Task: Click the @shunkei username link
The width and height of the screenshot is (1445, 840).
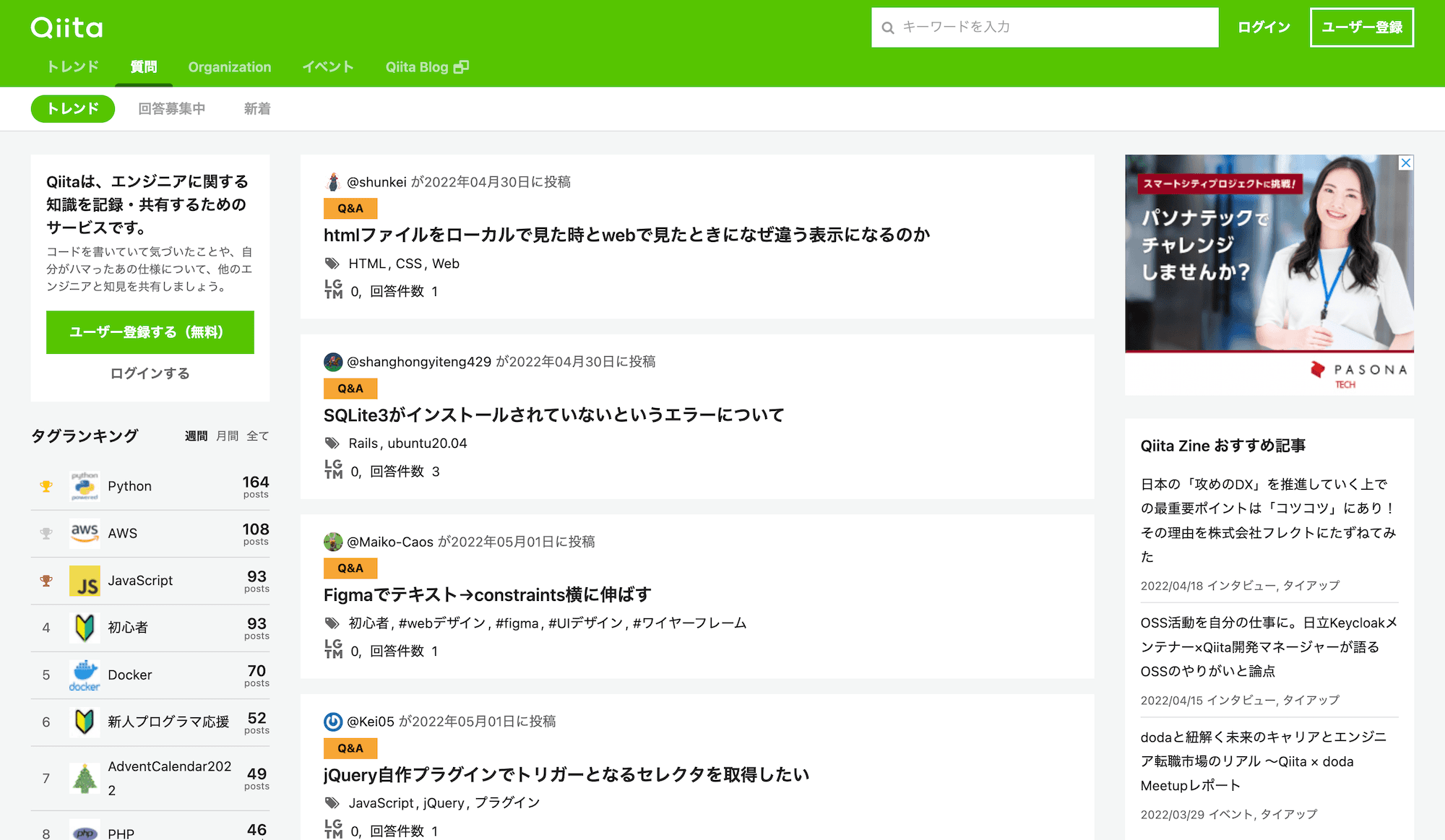Action: click(x=376, y=182)
